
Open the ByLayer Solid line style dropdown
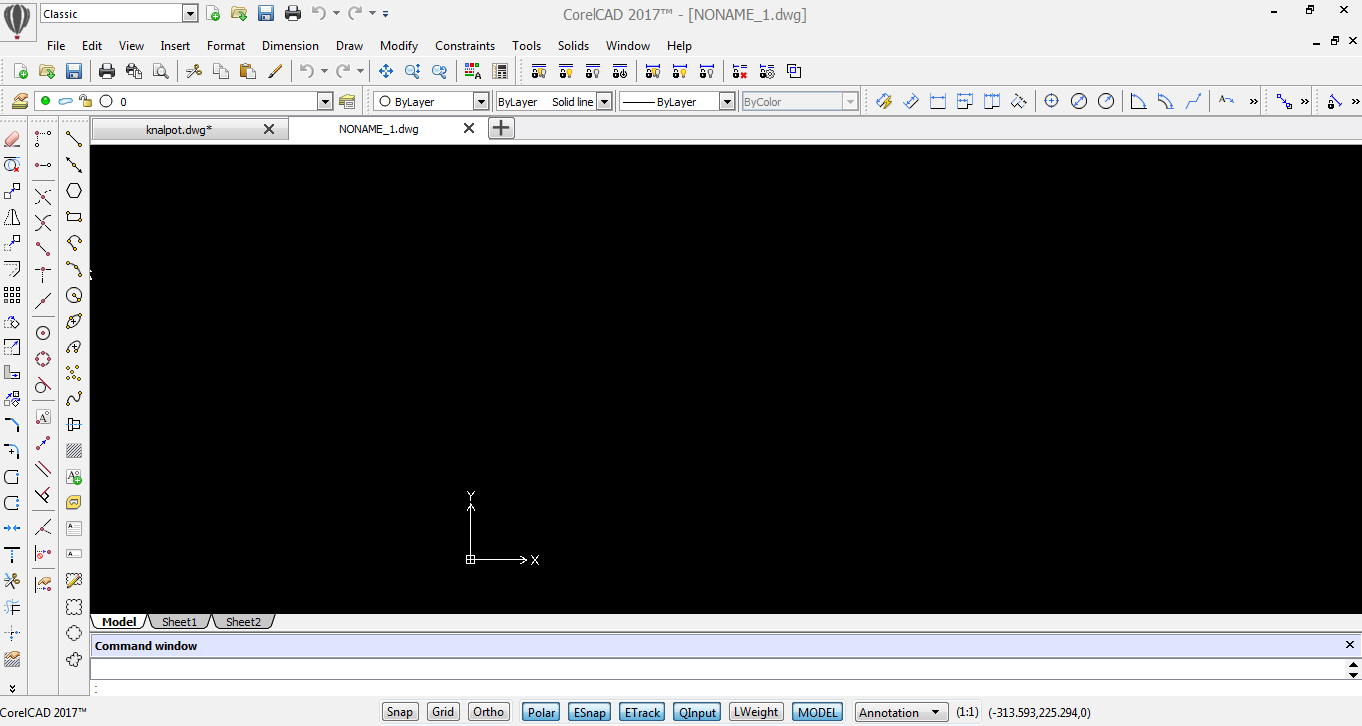coord(604,101)
